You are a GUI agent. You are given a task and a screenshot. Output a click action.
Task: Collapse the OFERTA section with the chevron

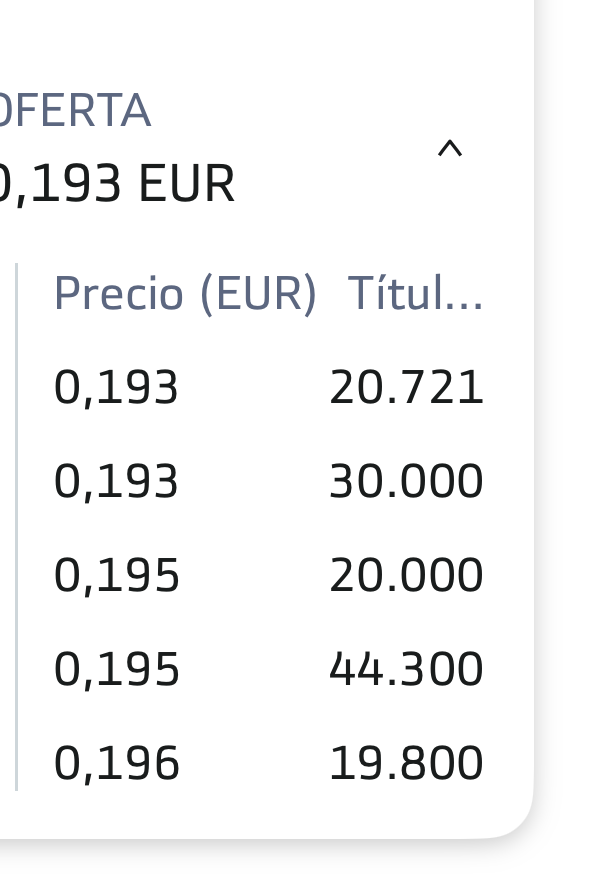[x=450, y=149]
